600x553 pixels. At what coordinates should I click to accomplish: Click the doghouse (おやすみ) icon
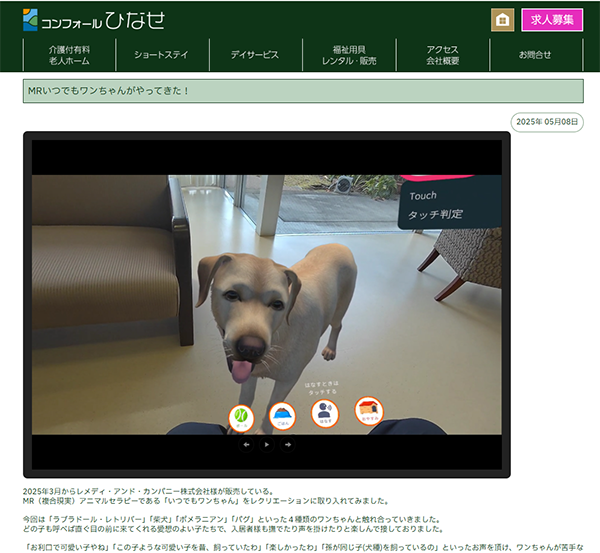[369, 410]
